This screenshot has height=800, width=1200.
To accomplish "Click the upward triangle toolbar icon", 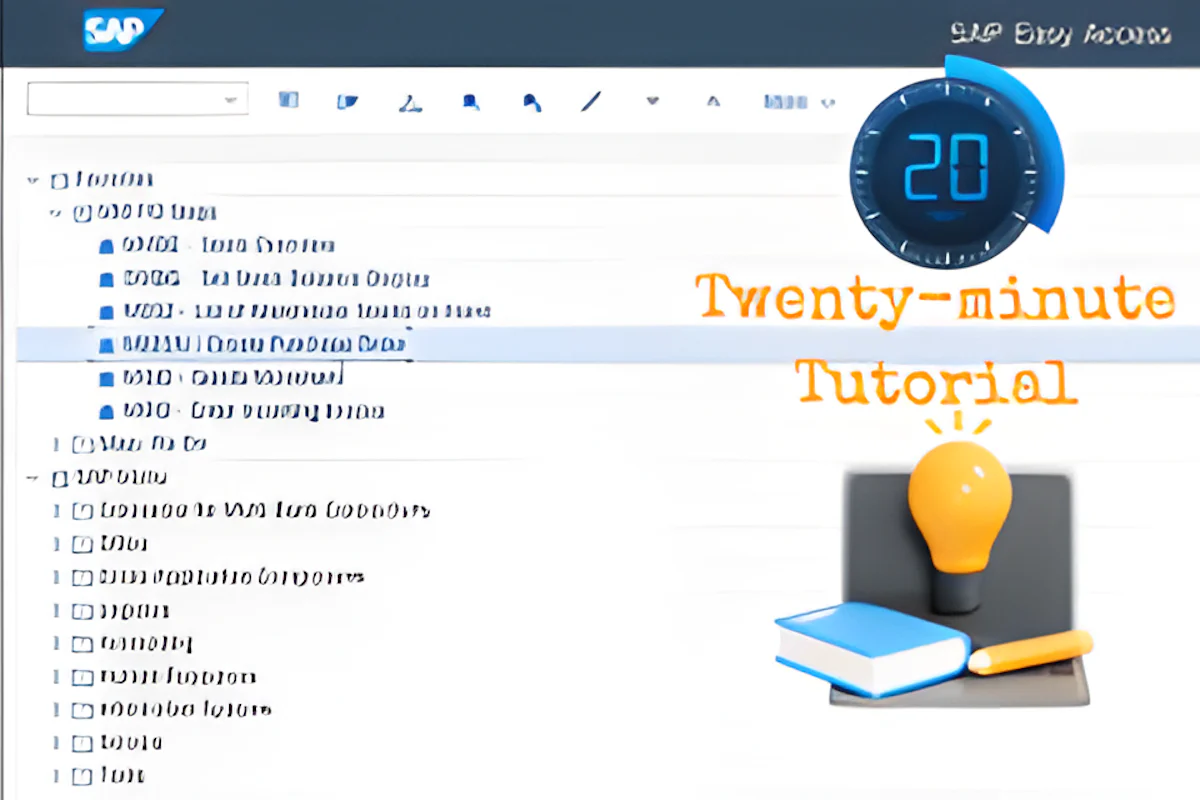I will click(713, 100).
